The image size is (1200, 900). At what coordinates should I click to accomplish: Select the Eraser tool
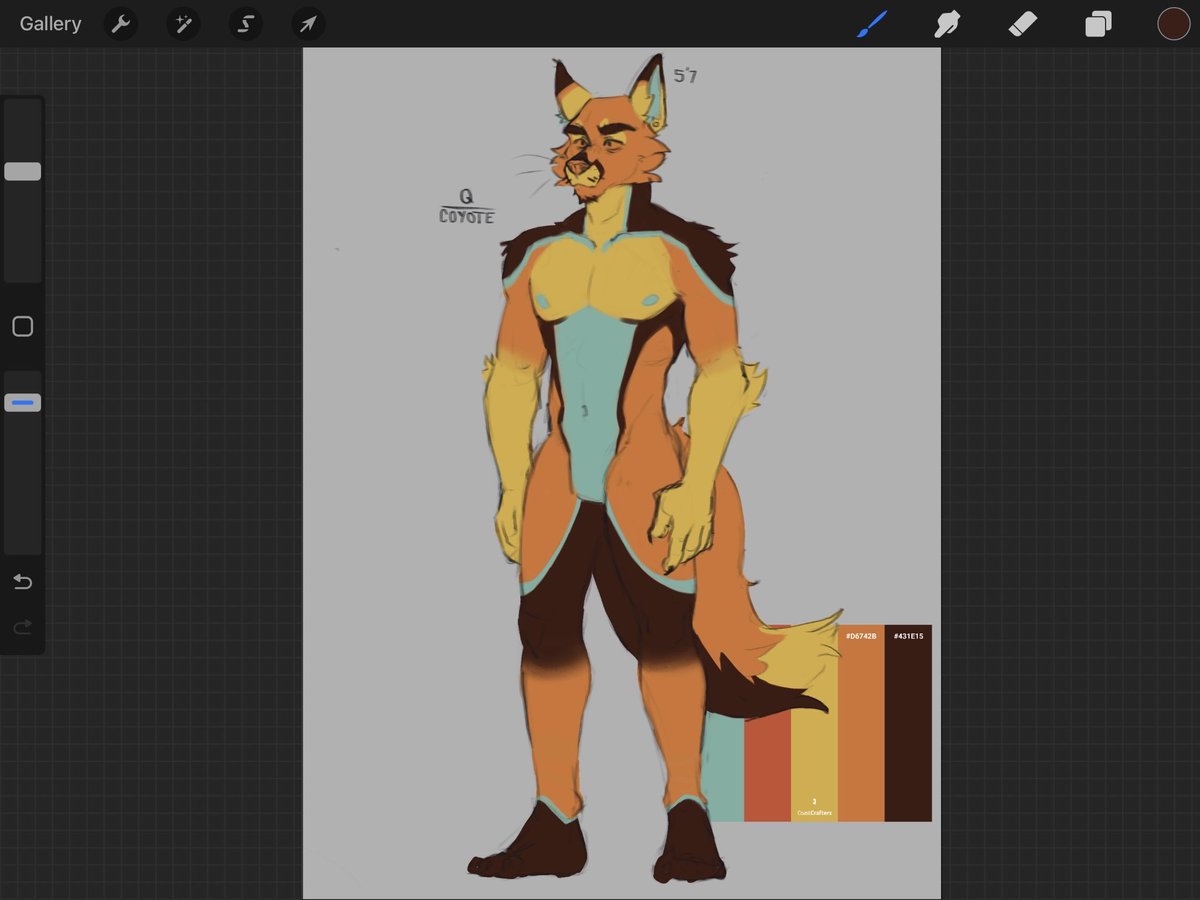(1023, 23)
